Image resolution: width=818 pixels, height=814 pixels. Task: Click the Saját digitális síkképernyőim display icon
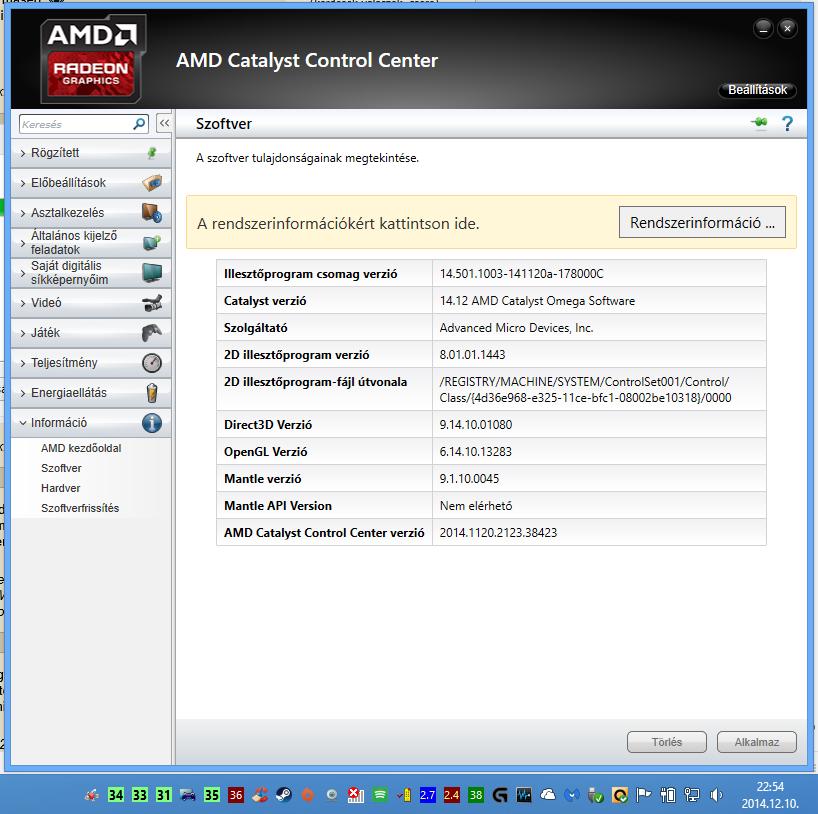tap(152, 272)
